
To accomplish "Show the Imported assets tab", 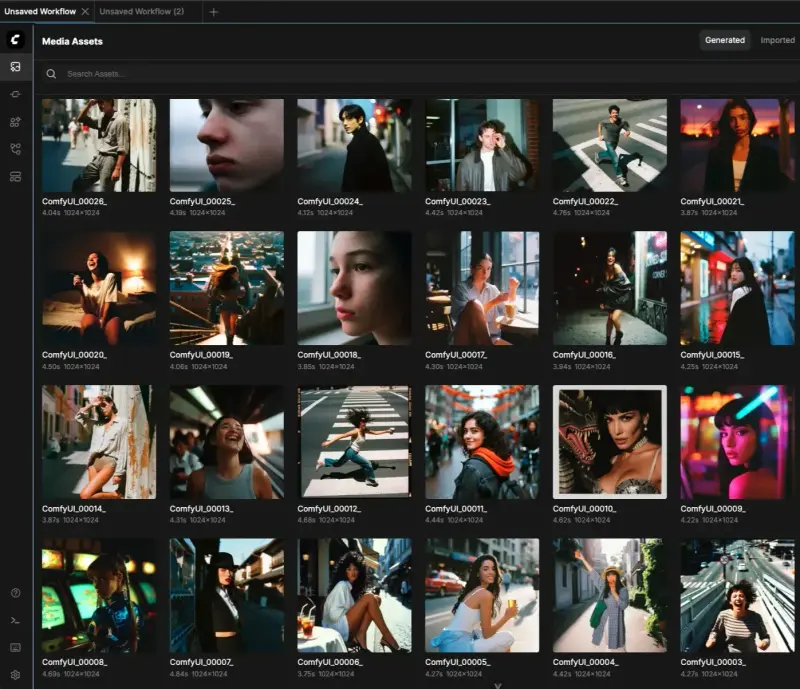I will click(777, 41).
